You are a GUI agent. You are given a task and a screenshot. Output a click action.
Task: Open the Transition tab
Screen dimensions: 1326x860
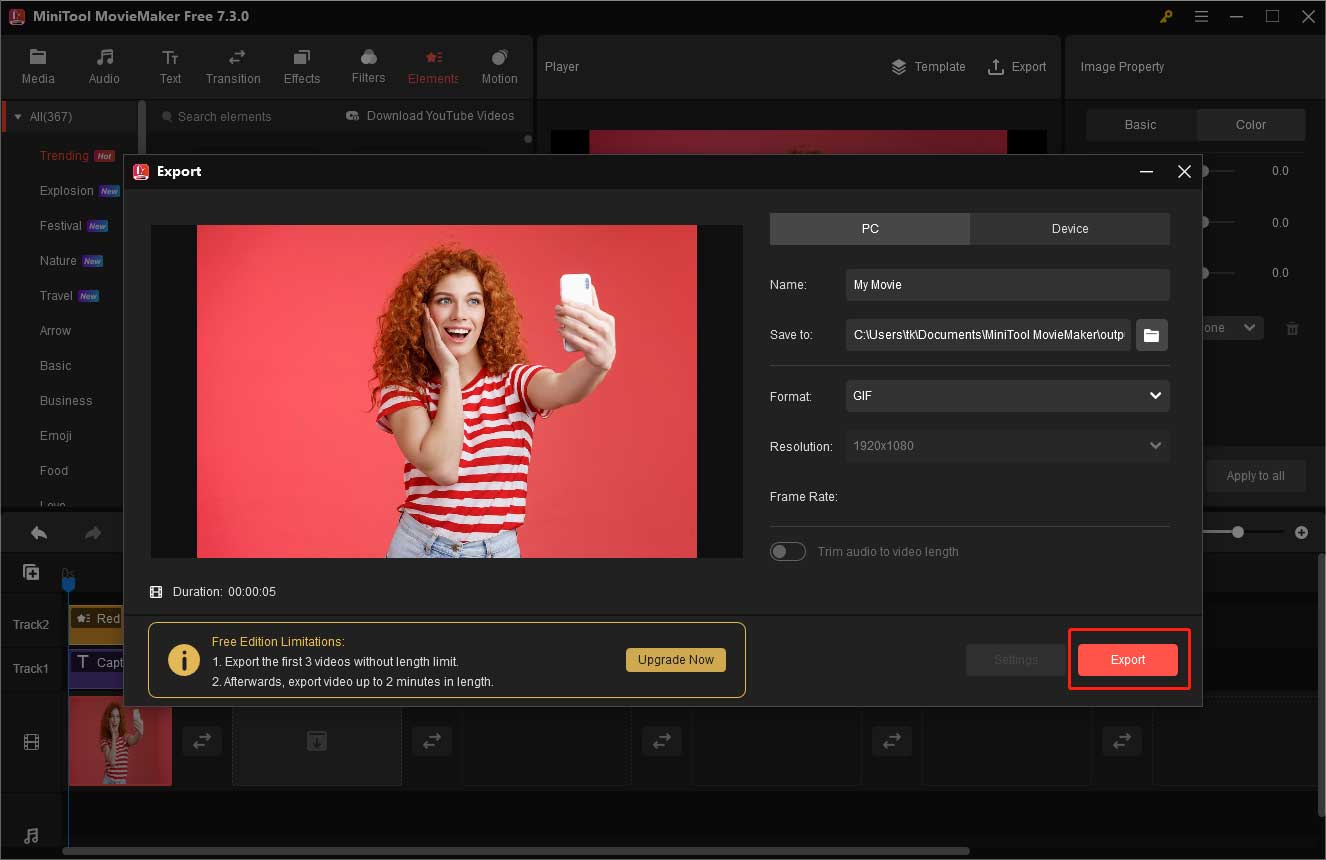coord(233,66)
